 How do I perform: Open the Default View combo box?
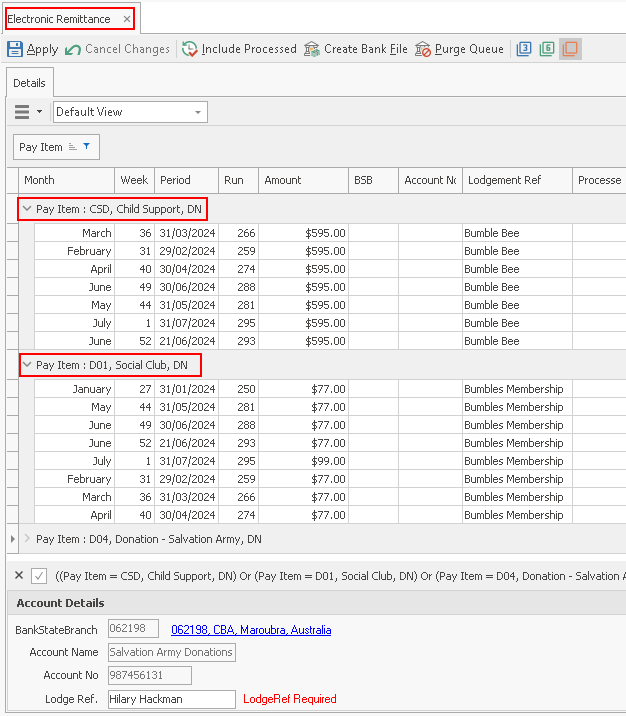pyautogui.click(x=130, y=112)
